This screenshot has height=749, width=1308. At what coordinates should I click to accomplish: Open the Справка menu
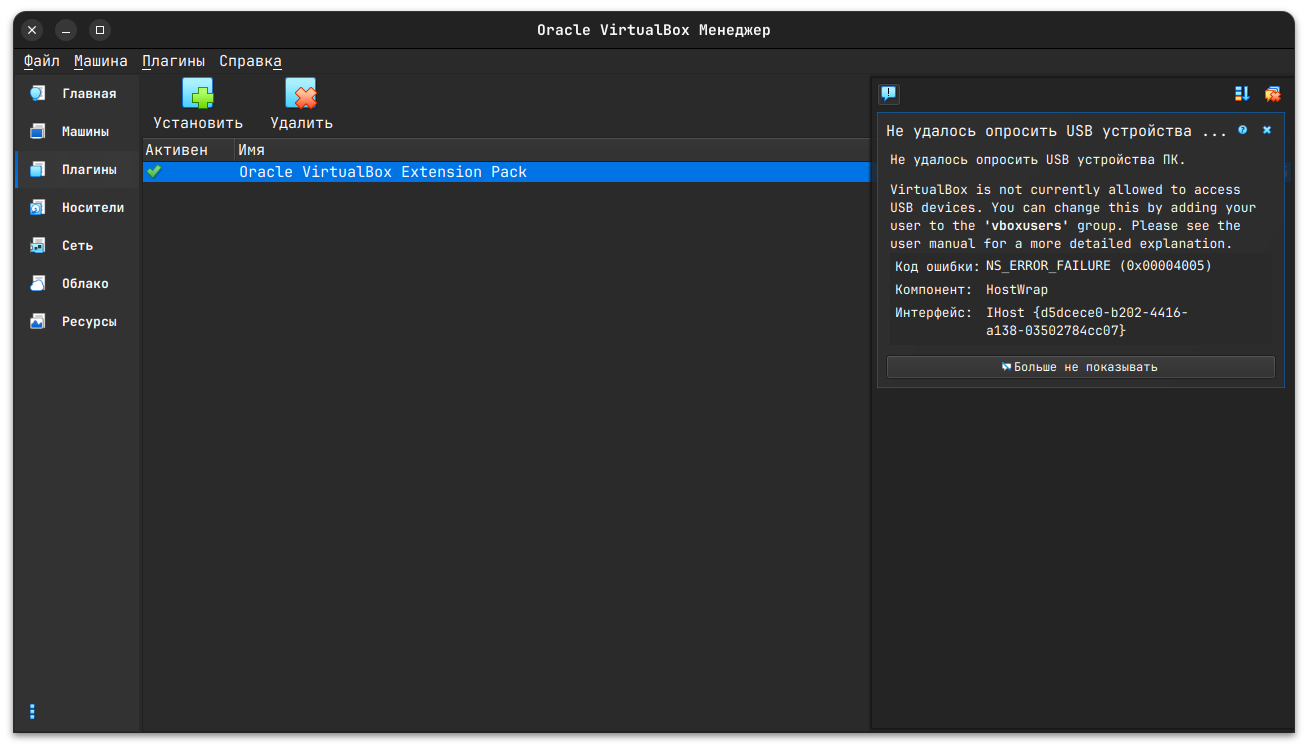250,61
